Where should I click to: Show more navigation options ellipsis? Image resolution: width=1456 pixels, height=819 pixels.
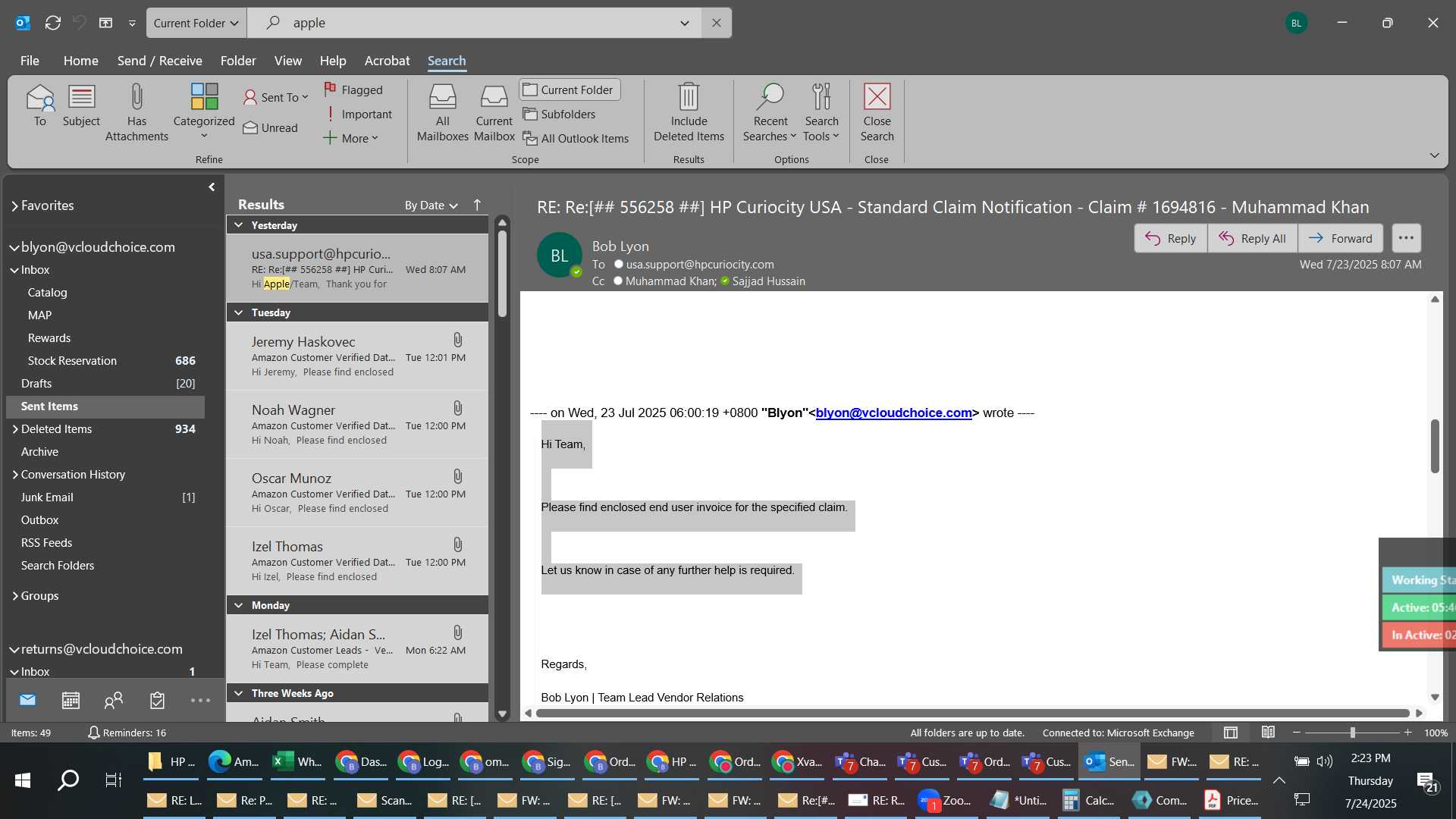[x=200, y=700]
